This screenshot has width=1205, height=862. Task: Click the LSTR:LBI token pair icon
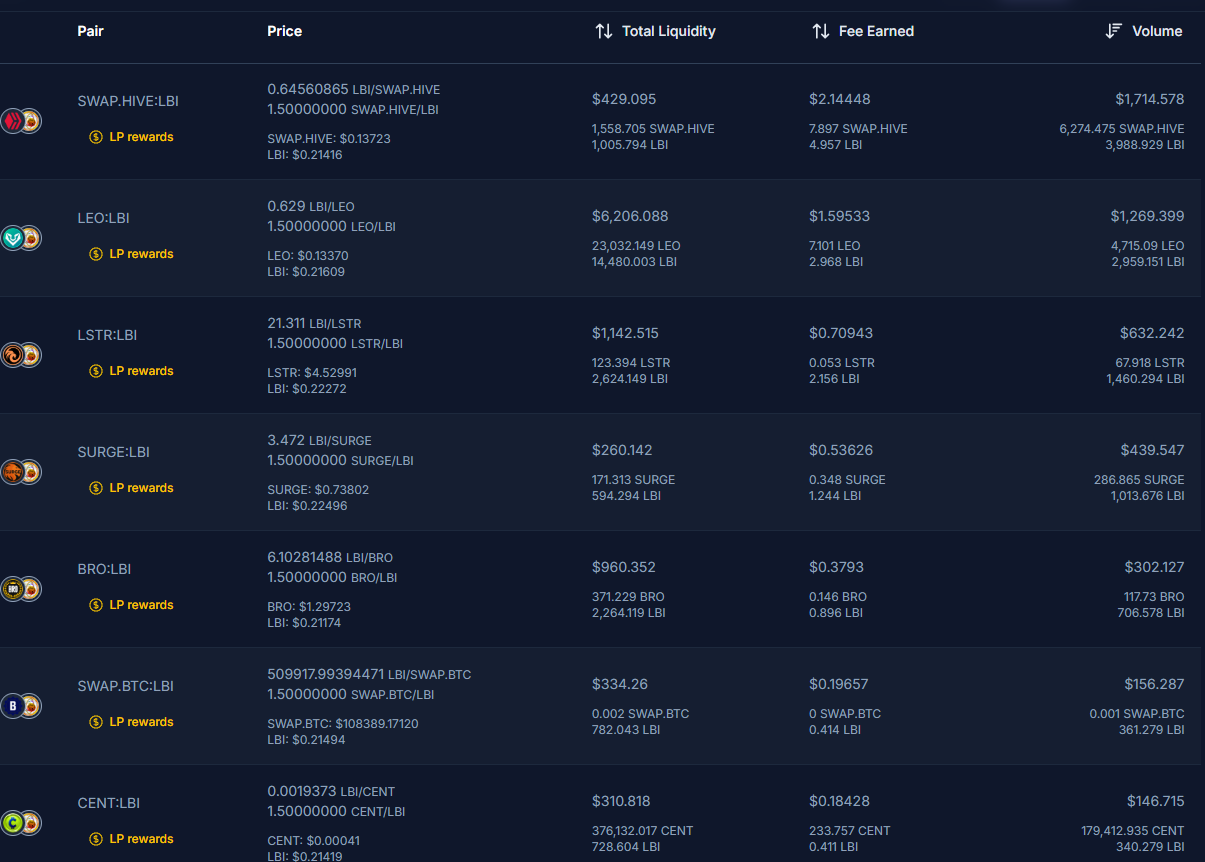(20, 355)
